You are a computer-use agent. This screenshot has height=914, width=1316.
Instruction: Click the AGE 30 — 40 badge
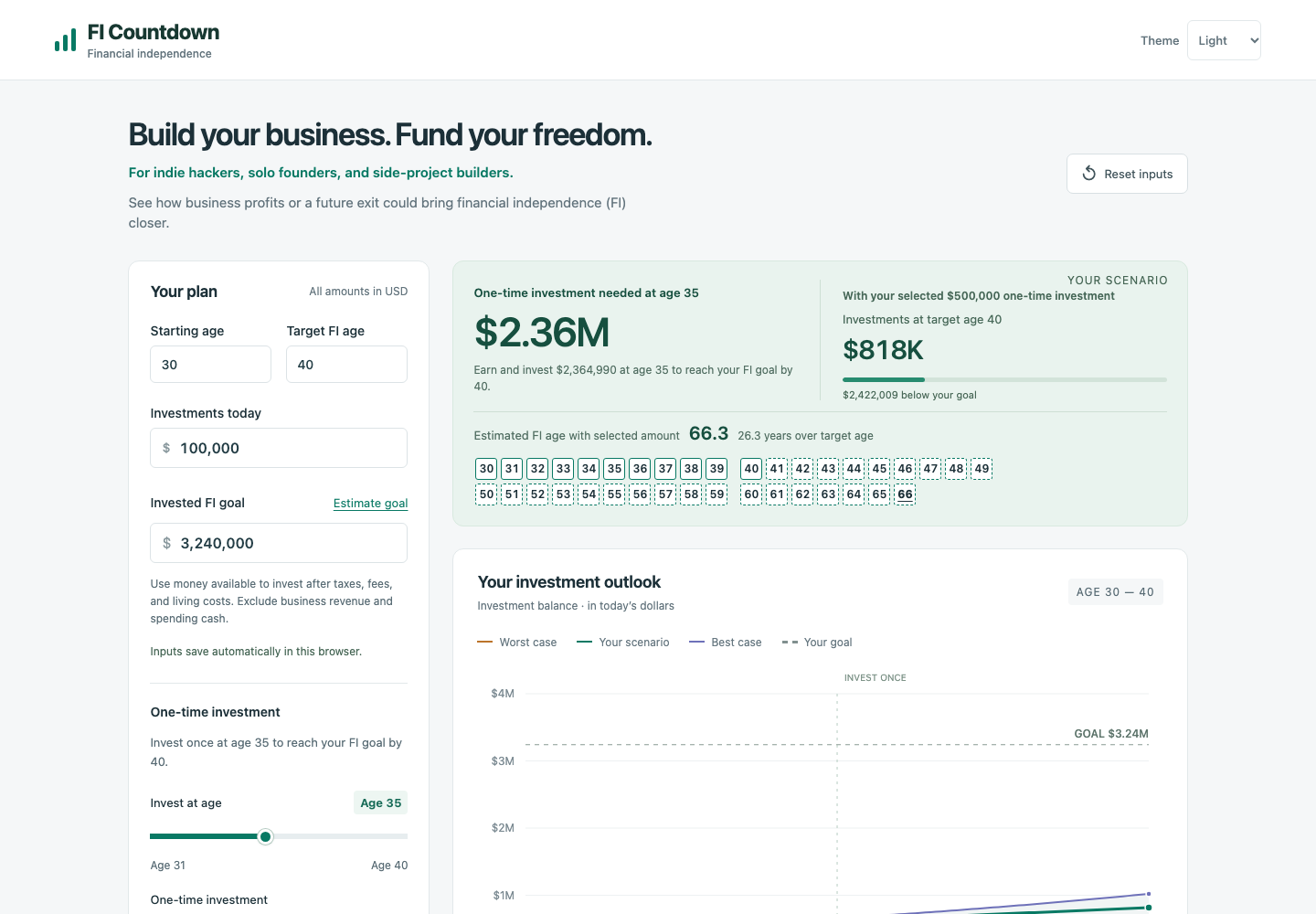pyautogui.click(x=1115, y=592)
